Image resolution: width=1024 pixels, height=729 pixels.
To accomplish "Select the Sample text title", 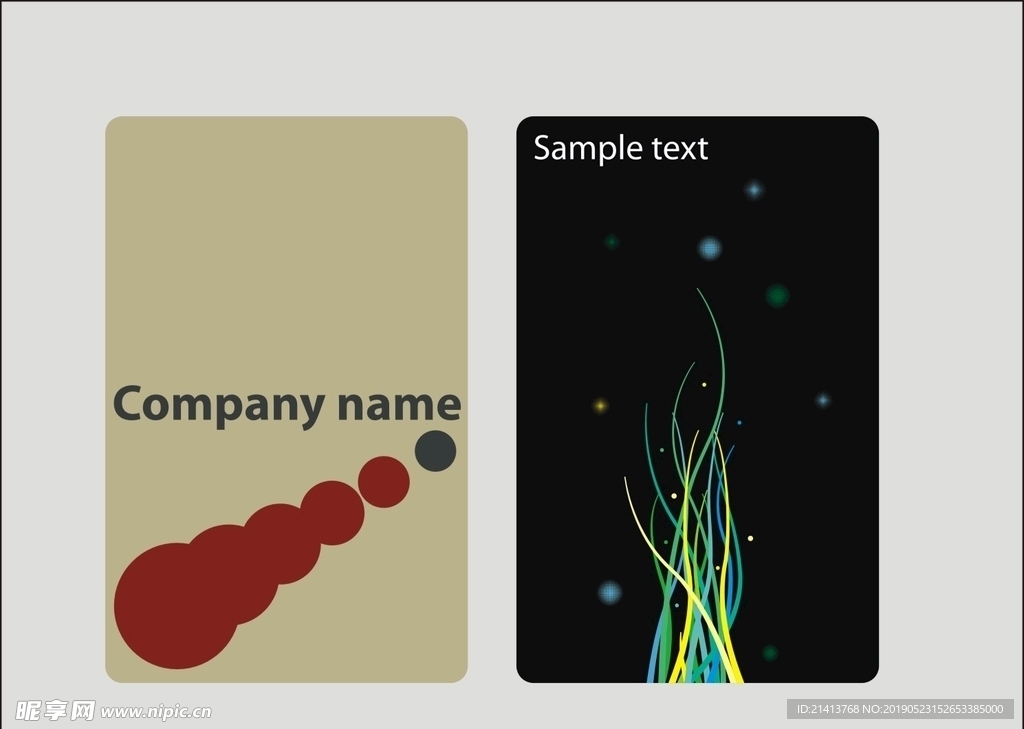I will coord(620,148).
